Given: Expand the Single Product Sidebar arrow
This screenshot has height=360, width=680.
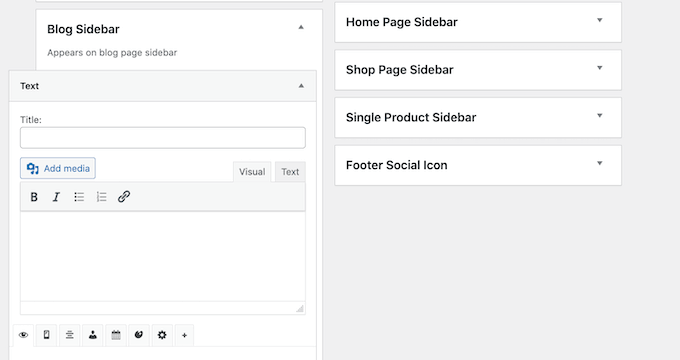Looking at the screenshot, I should point(600,115).
